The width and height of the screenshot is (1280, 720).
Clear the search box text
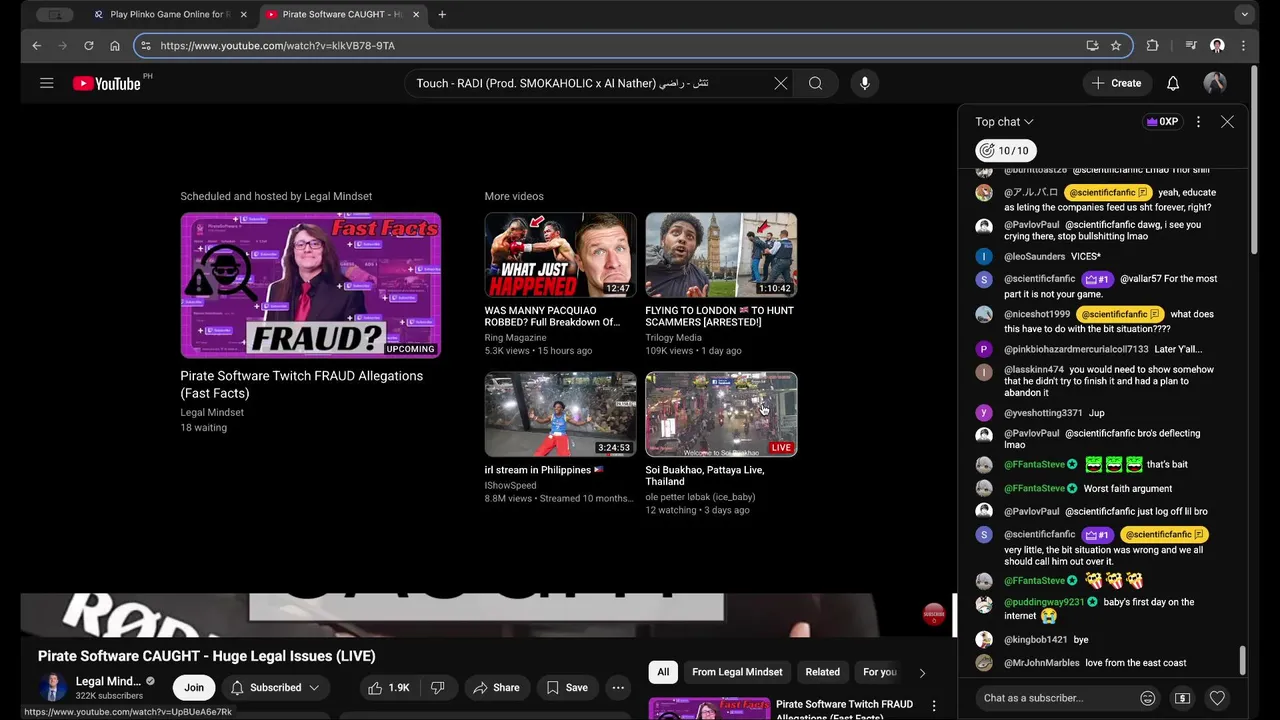[x=780, y=84]
